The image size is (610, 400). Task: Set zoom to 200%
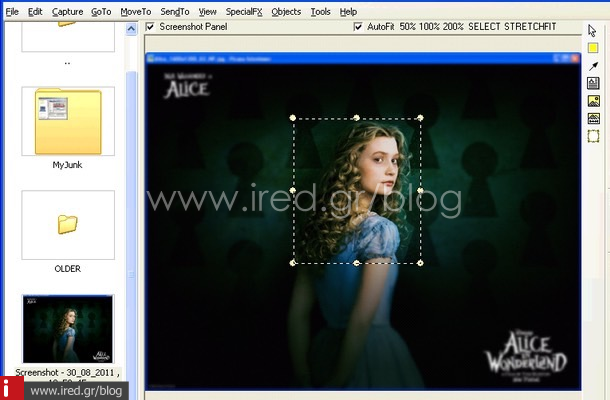click(x=453, y=27)
